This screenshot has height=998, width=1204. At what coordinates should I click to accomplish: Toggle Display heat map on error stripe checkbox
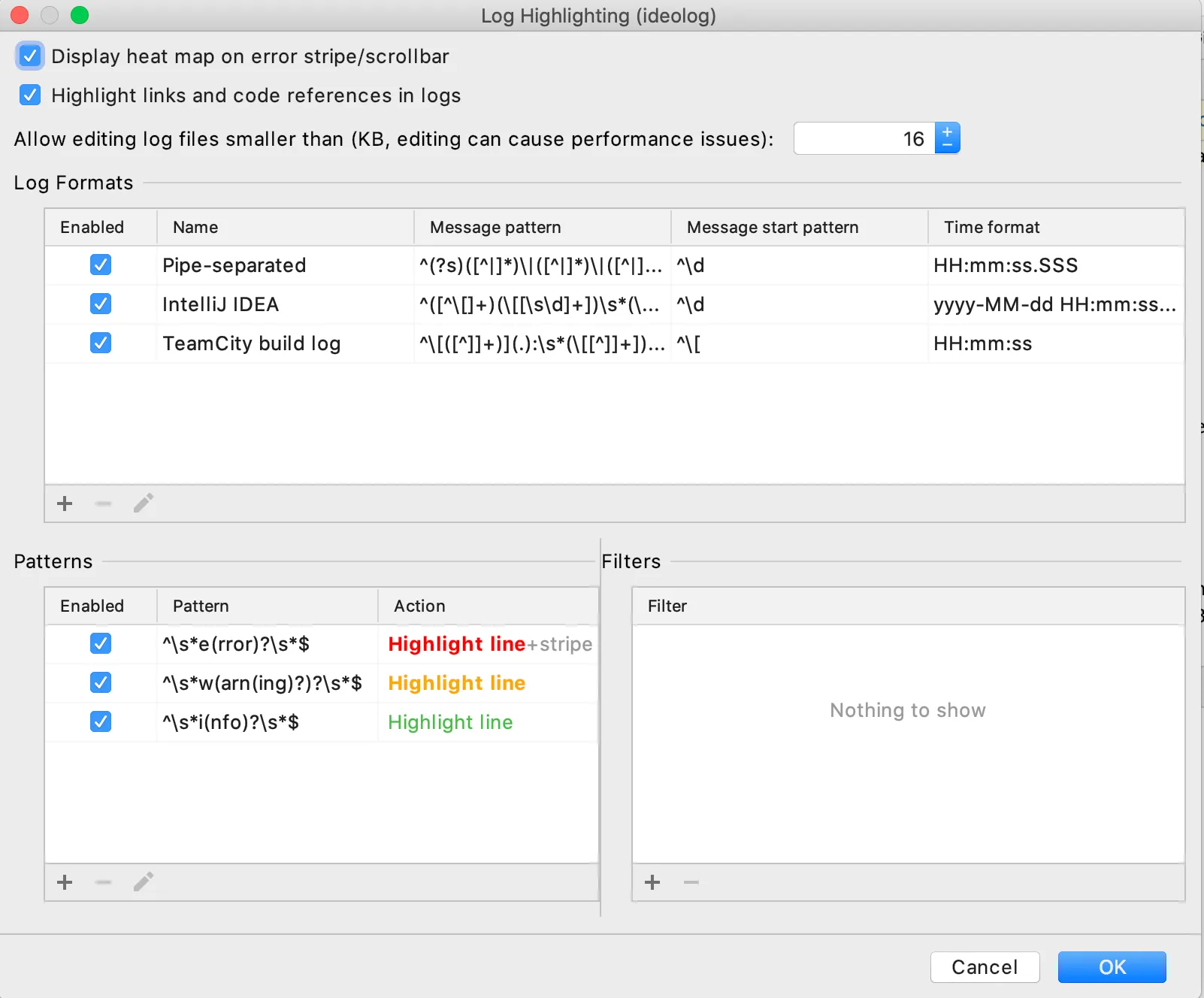click(30, 56)
